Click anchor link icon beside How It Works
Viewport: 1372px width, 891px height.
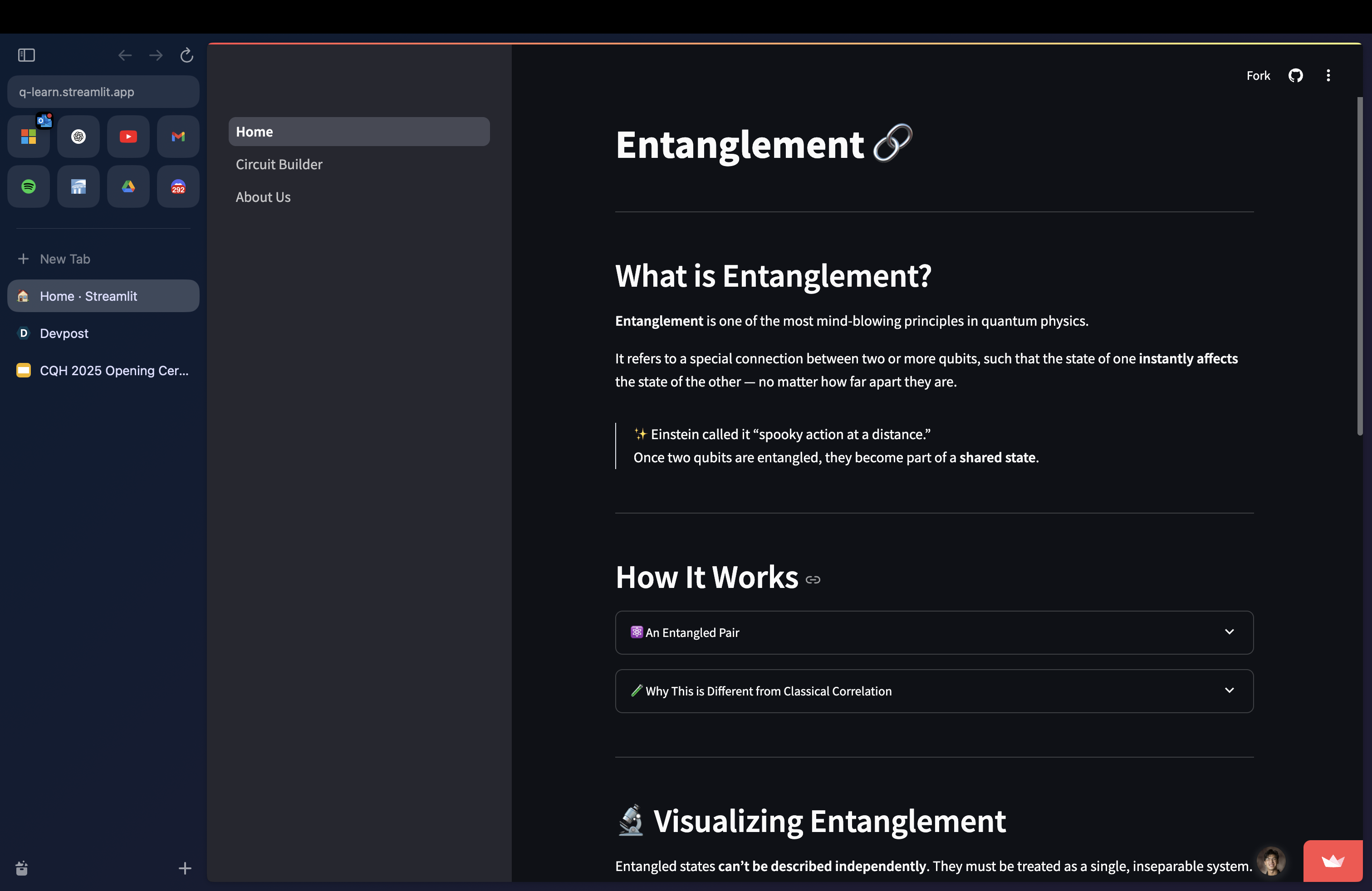pyautogui.click(x=813, y=580)
